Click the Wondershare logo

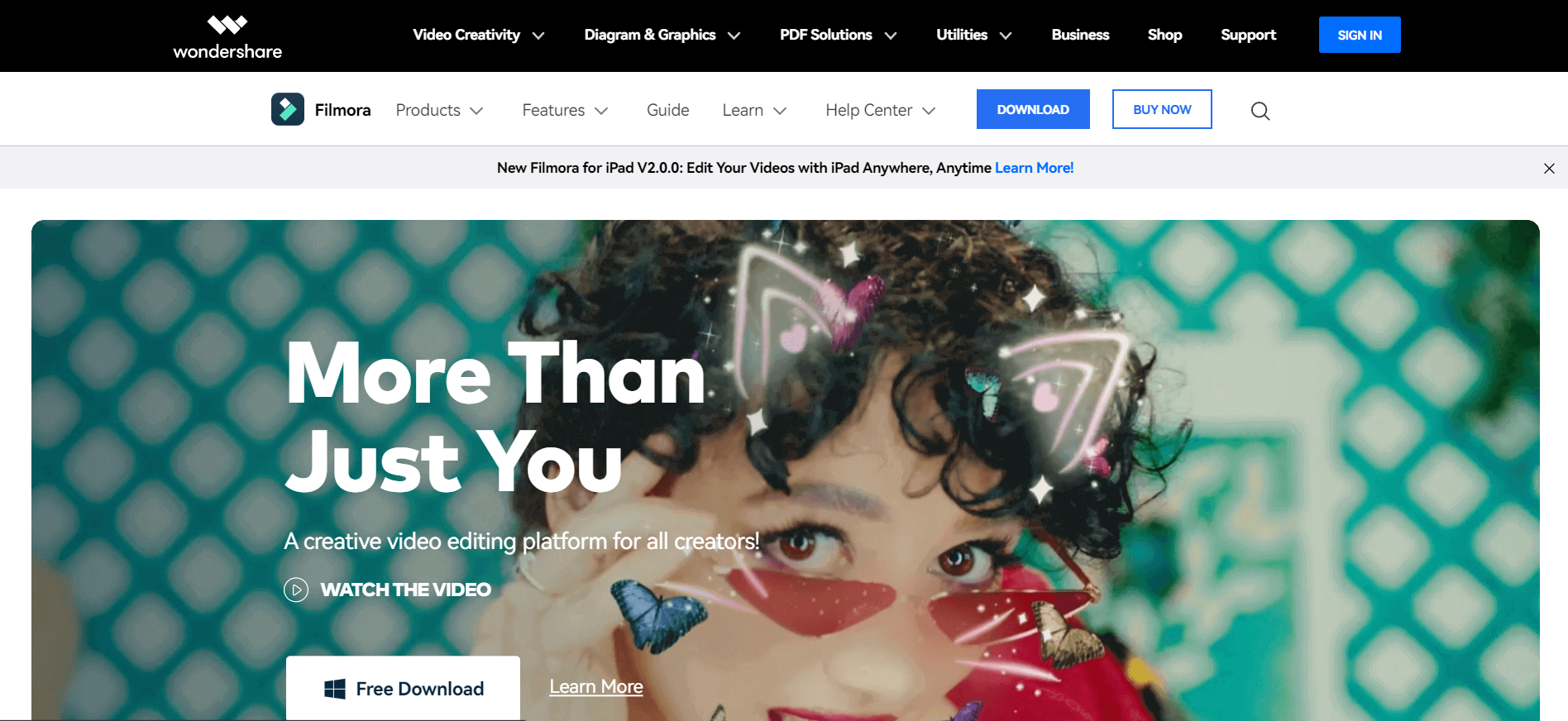(x=227, y=37)
